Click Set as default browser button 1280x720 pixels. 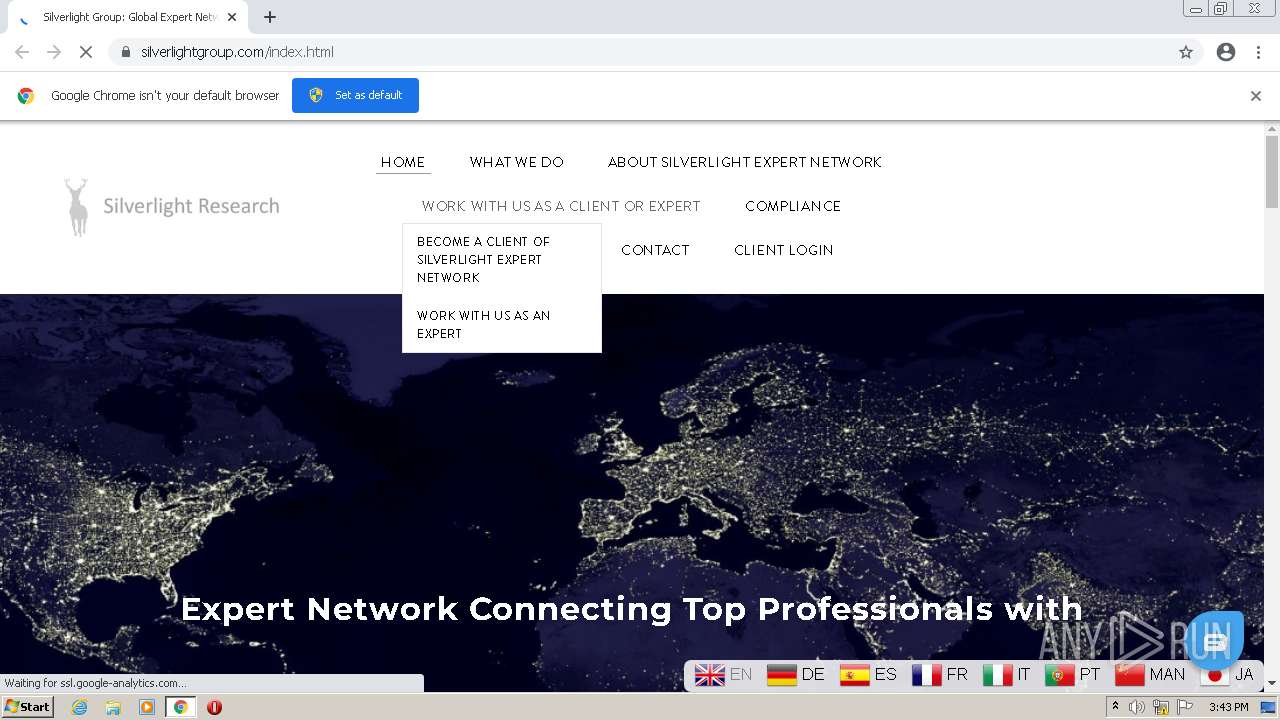355,95
